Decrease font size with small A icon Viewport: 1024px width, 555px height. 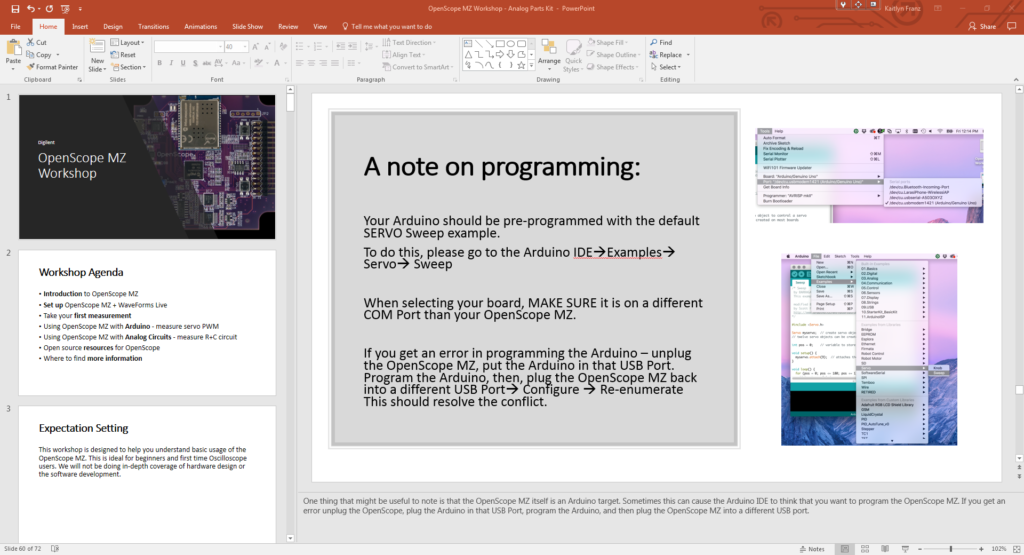click(x=266, y=47)
